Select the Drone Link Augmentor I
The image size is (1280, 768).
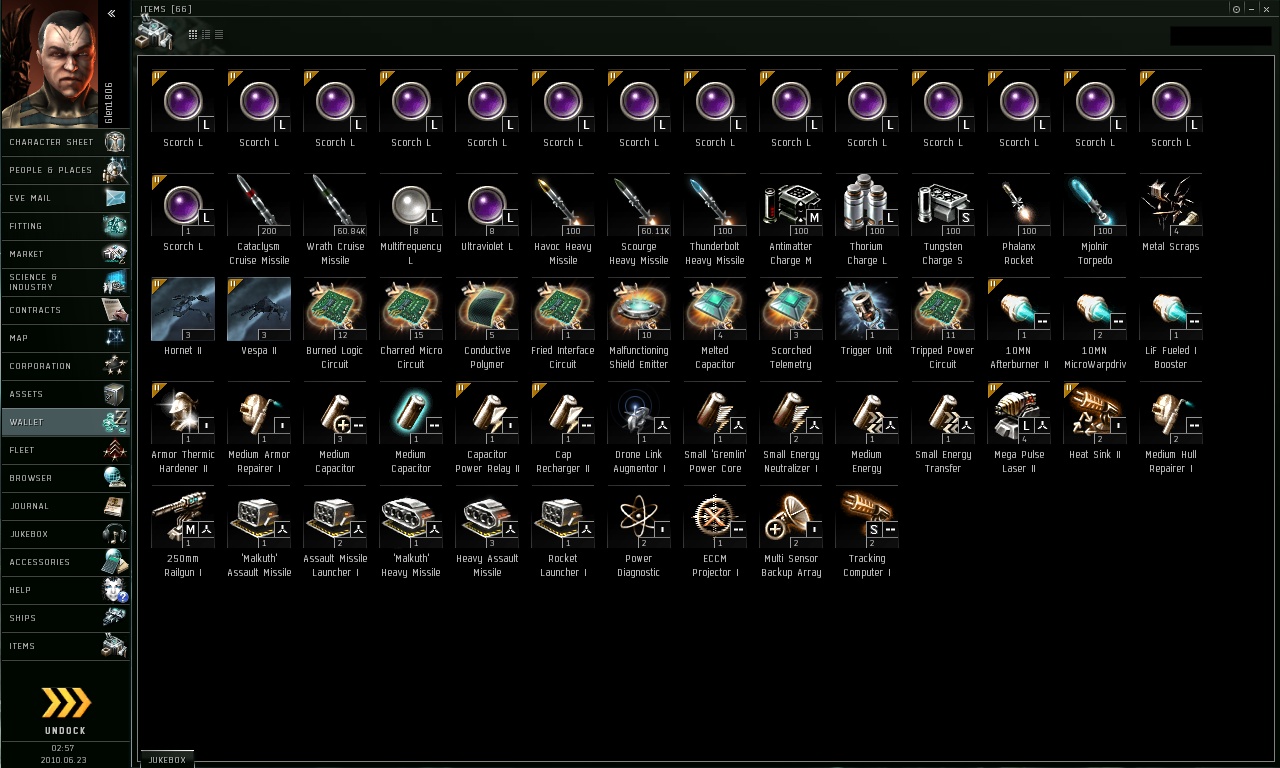point(639,428)
